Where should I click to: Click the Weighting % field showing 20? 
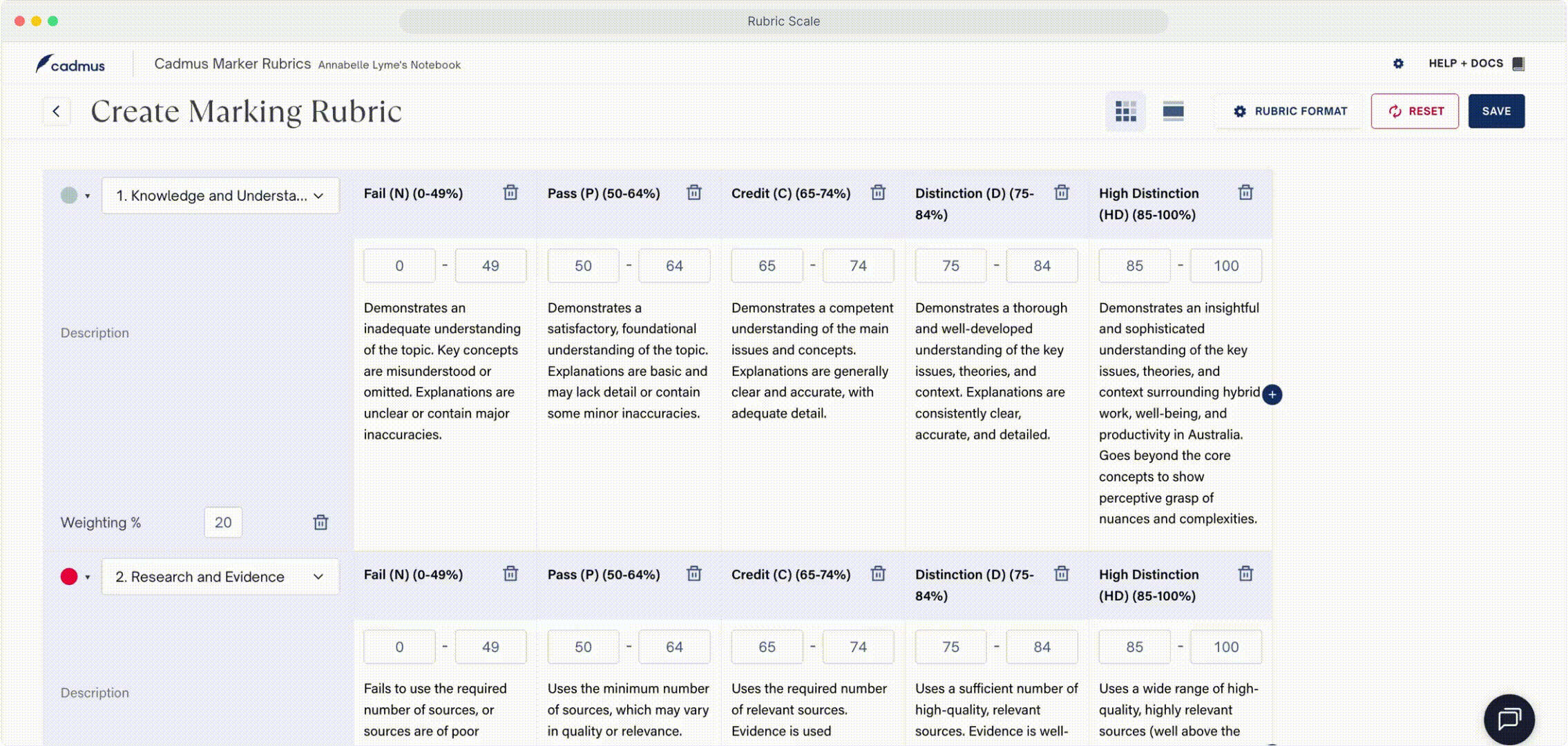(x=223, y=523)
